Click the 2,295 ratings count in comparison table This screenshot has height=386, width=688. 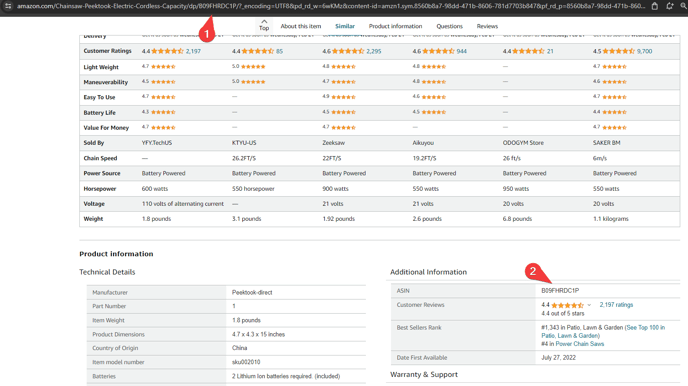(373, 51)
